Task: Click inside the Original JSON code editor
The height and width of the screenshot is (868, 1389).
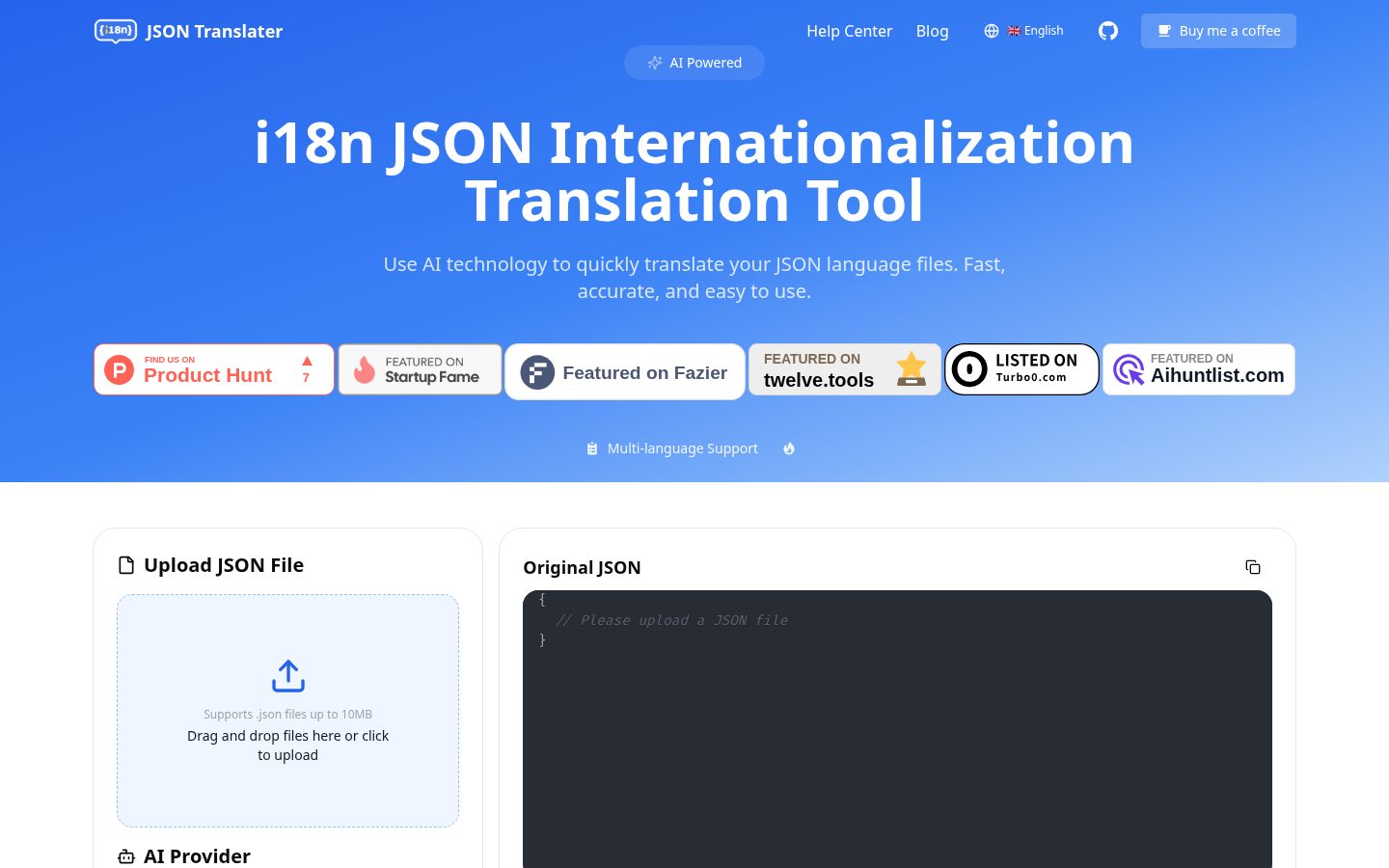Action: (897, 729)
